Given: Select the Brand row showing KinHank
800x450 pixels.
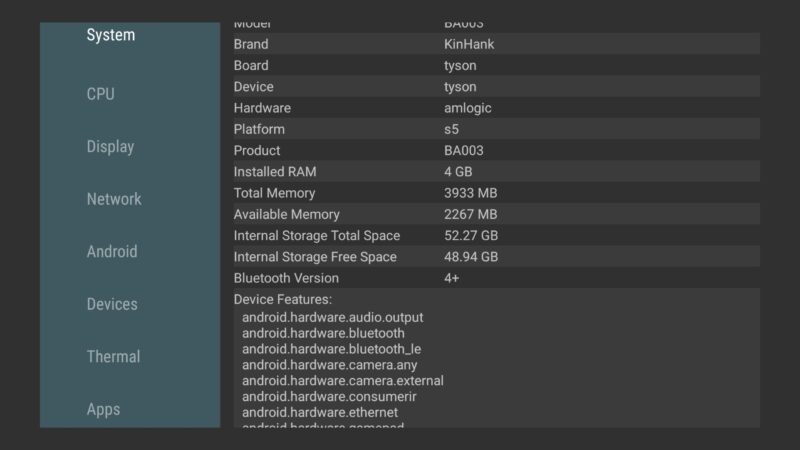Looking at the screenshot, I should point(495,44).
